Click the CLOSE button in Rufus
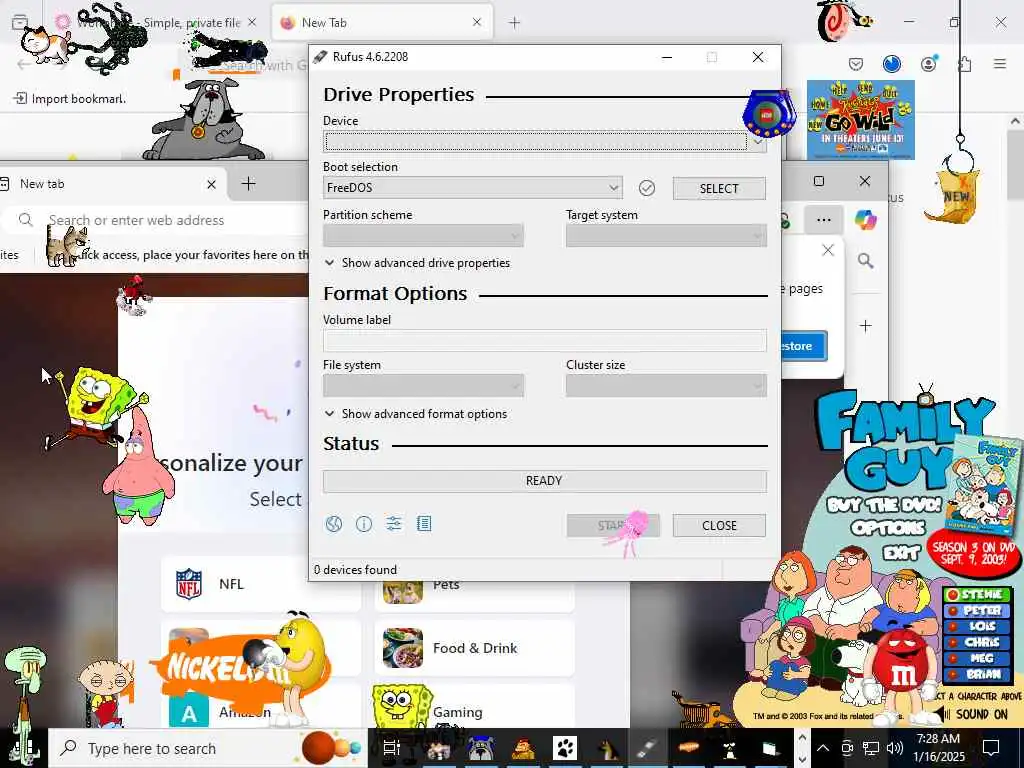 click(x=719, y=526)
